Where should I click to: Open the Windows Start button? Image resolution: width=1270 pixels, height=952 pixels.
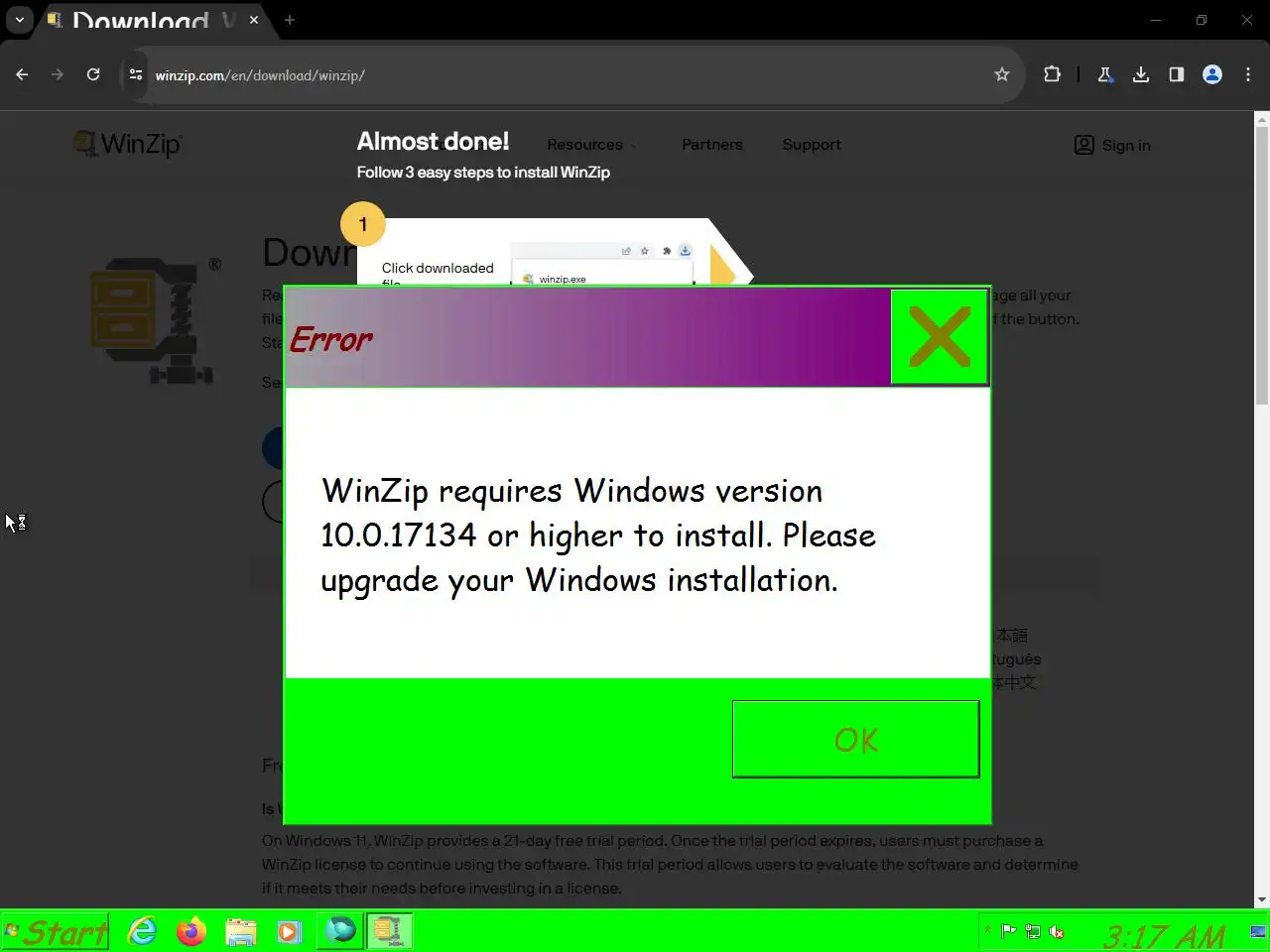point(56,932)
